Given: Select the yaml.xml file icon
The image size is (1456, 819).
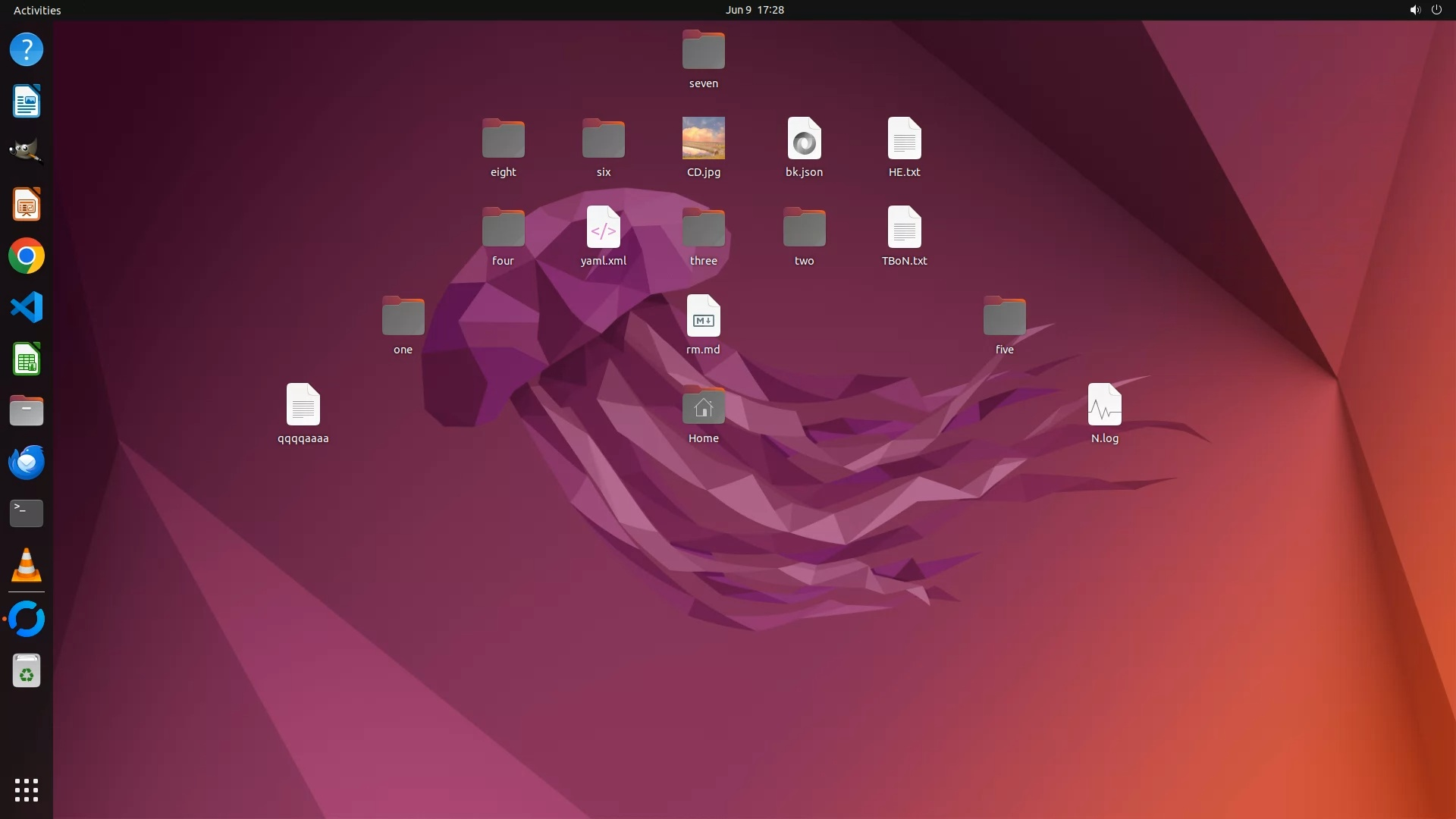Looking at the screenshot, I should [603, 227].
